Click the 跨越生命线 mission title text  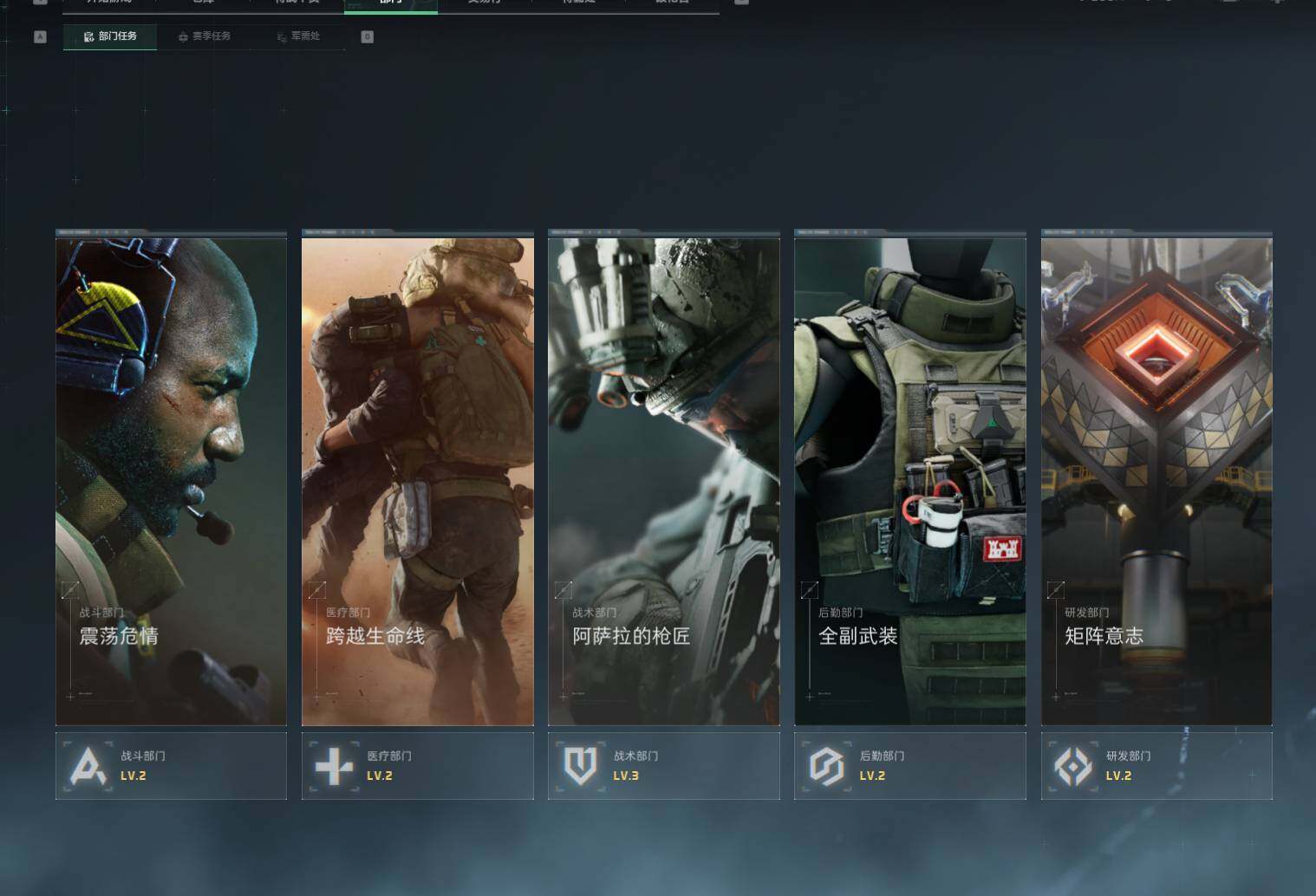coord(375,636)
